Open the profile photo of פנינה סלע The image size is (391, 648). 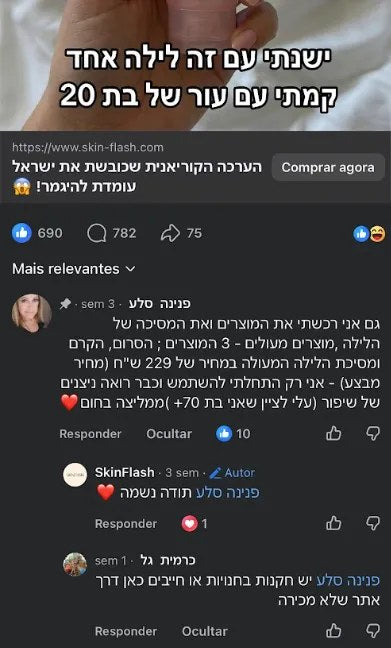32,314
